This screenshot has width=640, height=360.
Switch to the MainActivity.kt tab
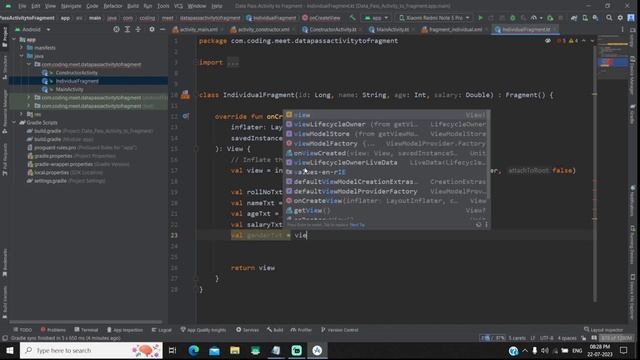[x=392, y=29]
